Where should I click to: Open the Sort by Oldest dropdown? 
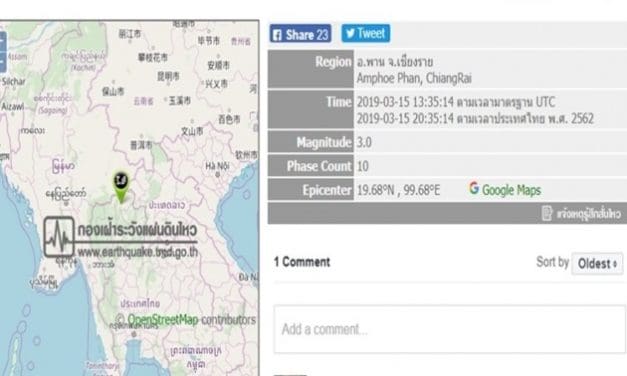click(x=597, y=264)
